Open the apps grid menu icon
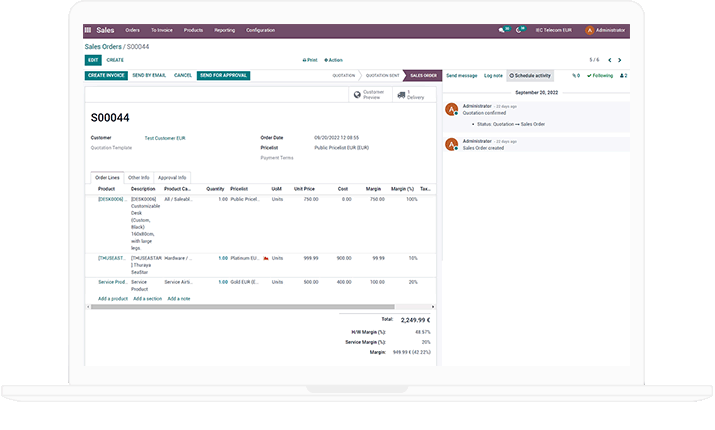This screenshot has width=715, height=430. pos(88,30)
